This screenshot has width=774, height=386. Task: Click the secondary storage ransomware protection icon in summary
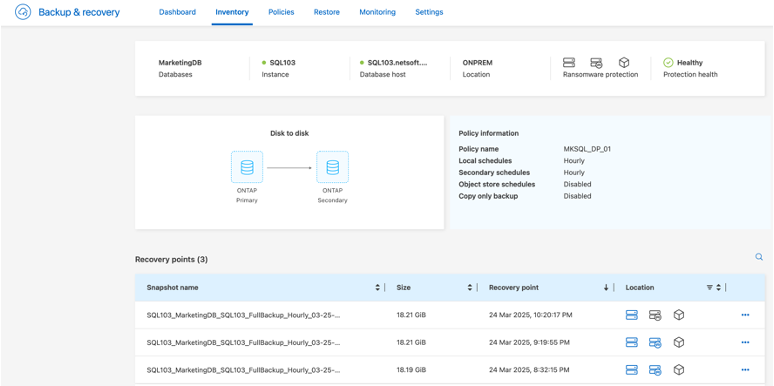click(596, 63)
